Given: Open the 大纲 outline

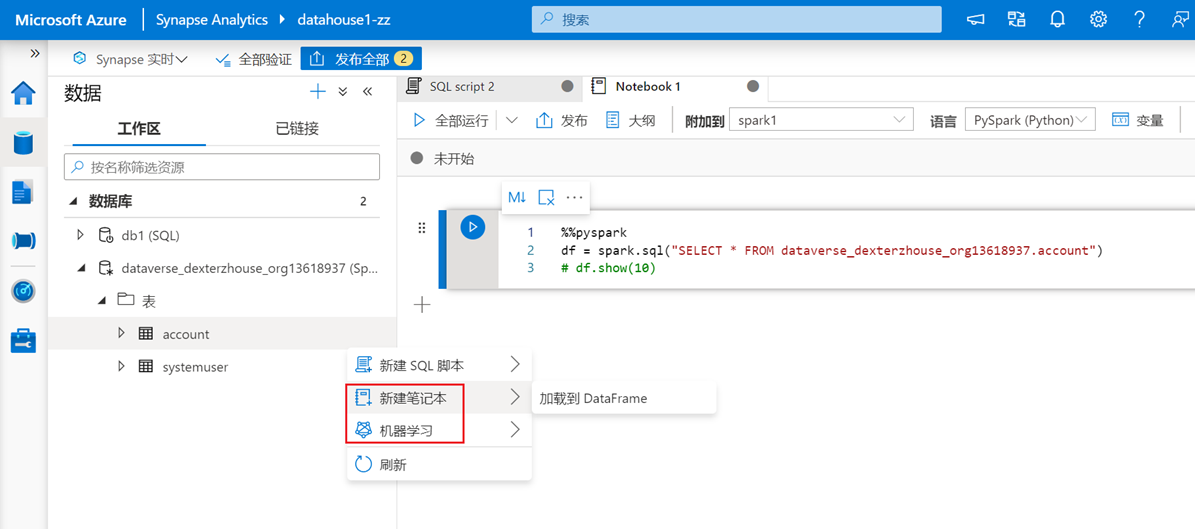Looking at the screenshot, I should click(x=630, y=120).
